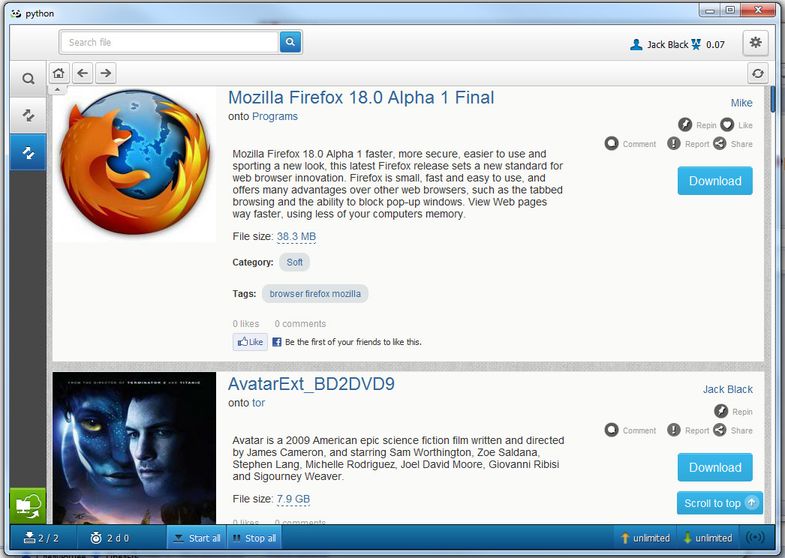Collapse the small up-arrow expander
The height and width of the screenshot is (558, 785).
pyautogui.click(x=57, y=90)
